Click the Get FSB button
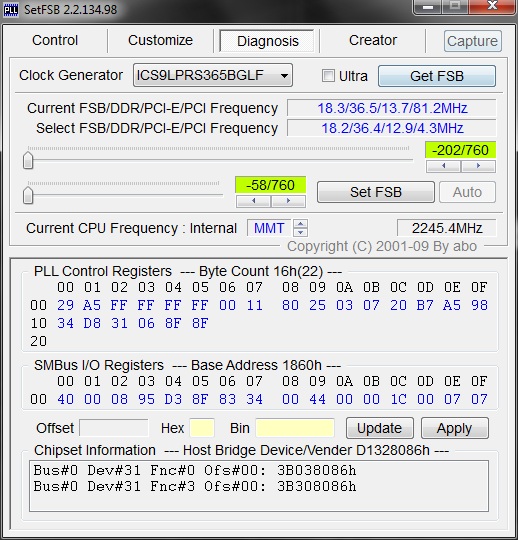Screen dimensions: 518x540 pyautogui.click(x=437, y=76)
